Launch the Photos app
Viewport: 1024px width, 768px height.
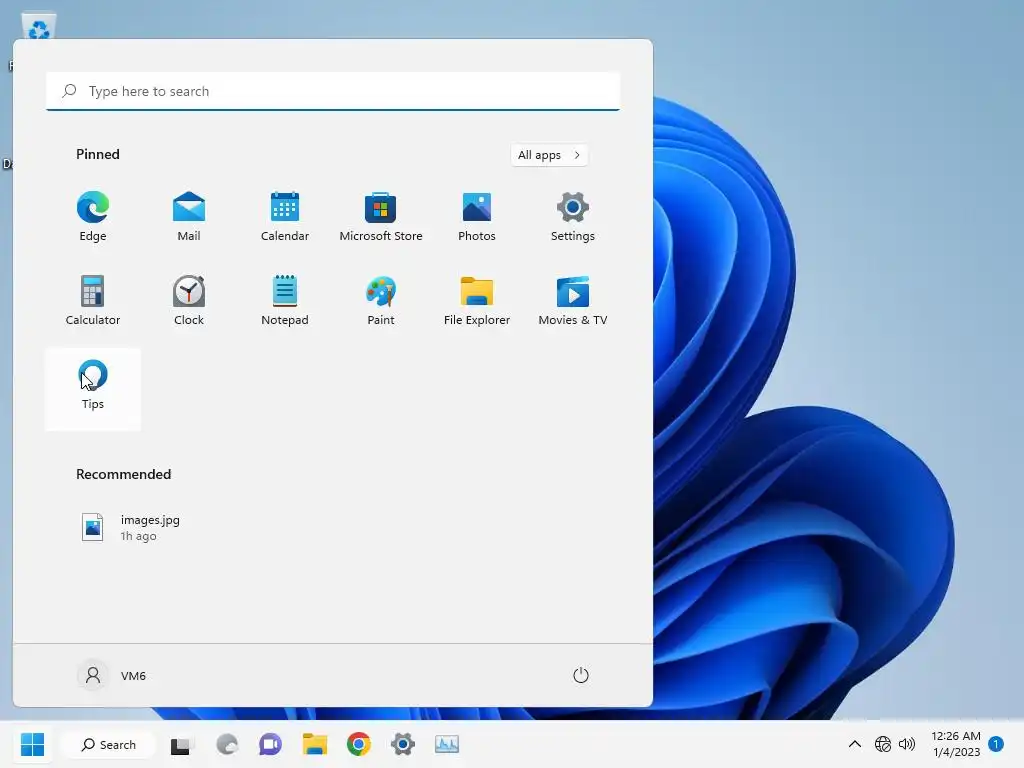click(x=477, y=217)
